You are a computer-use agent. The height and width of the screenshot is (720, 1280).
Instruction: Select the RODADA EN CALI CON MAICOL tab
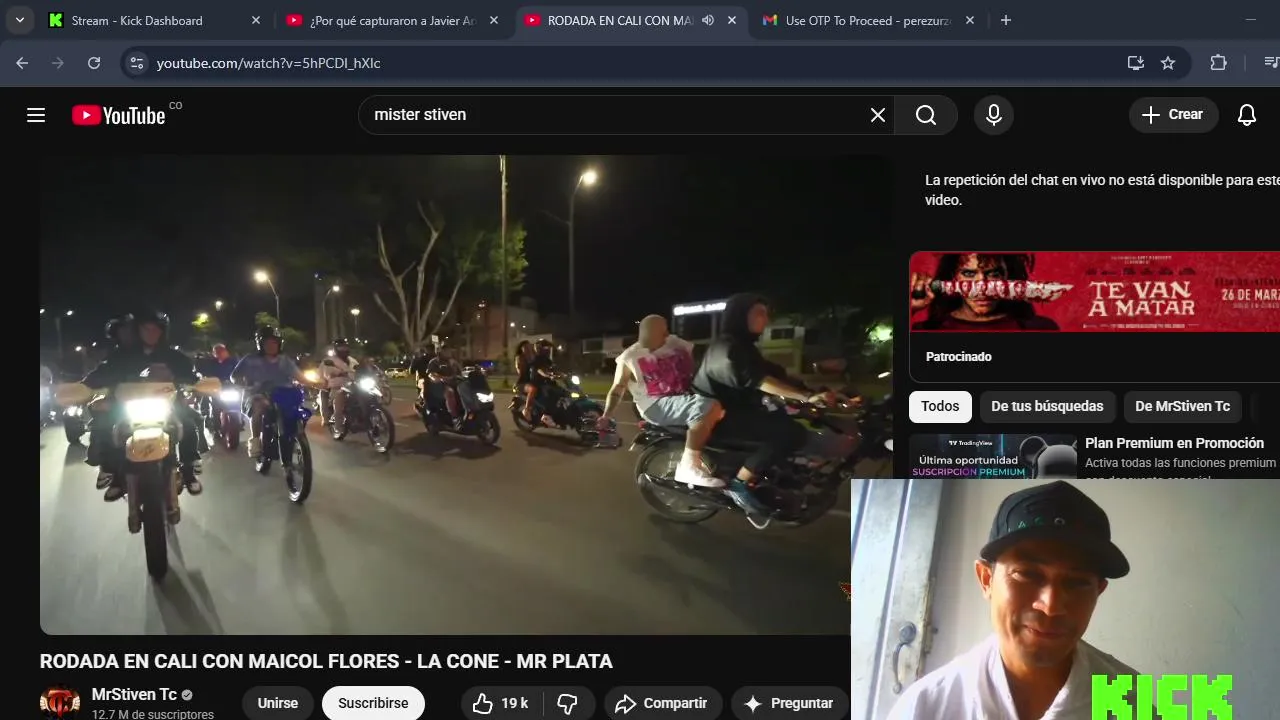tap(631, 20)
